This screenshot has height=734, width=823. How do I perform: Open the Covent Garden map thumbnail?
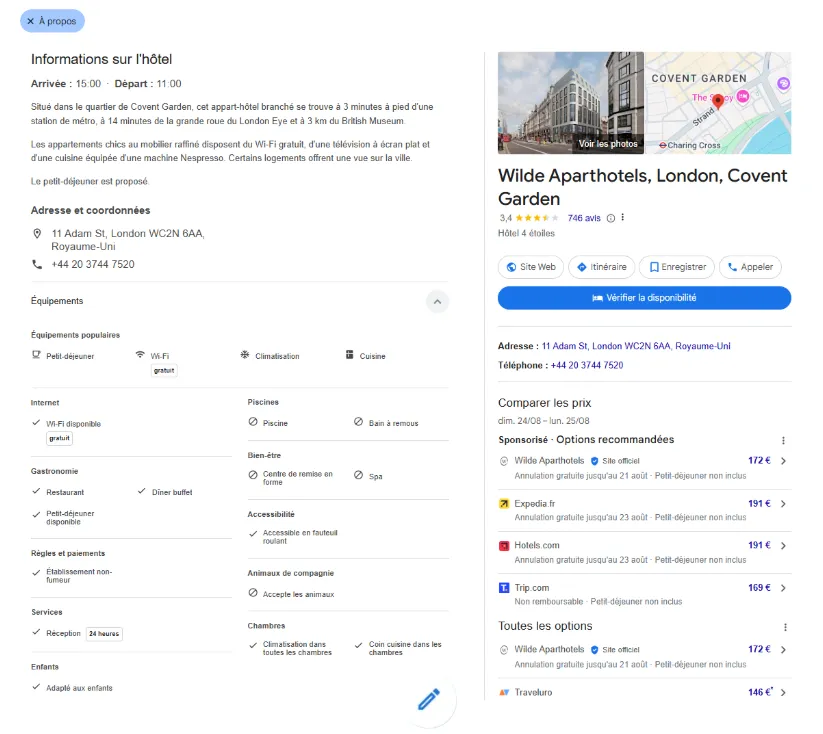tap(718, 103)
